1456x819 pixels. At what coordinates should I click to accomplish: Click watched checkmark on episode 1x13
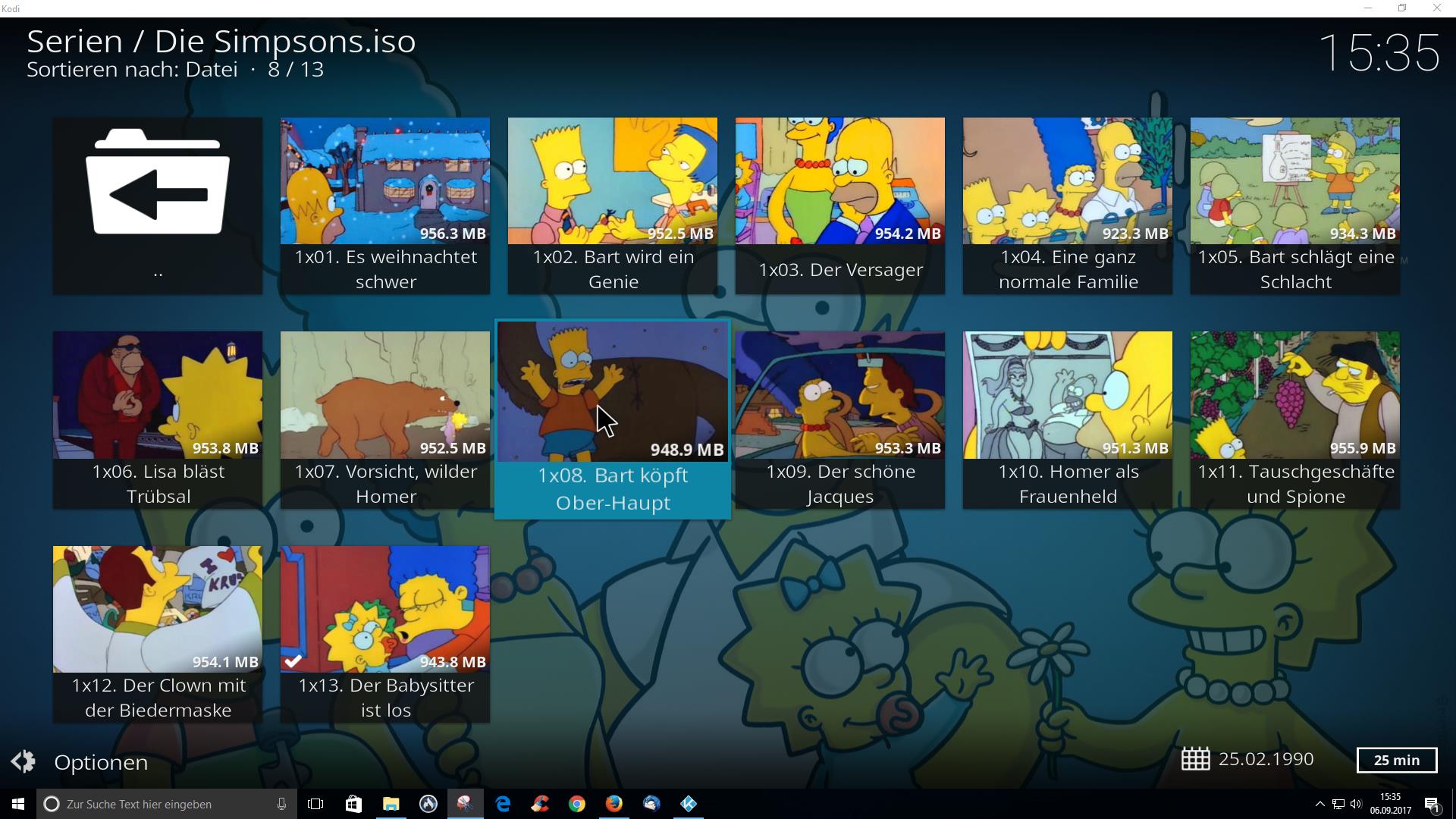click(x=293, y=661)
